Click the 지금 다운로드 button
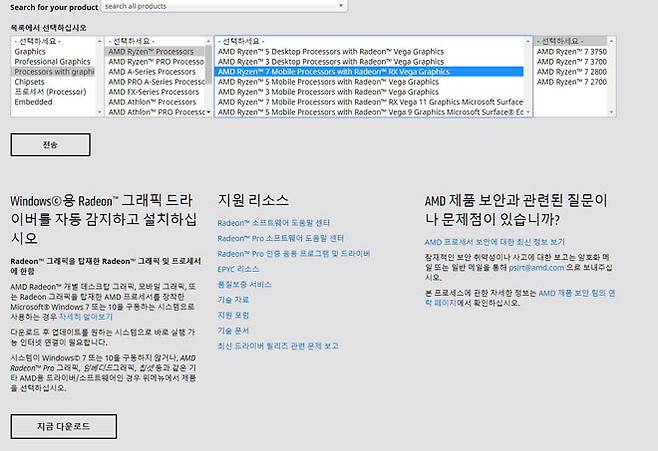 coord(63,426)
